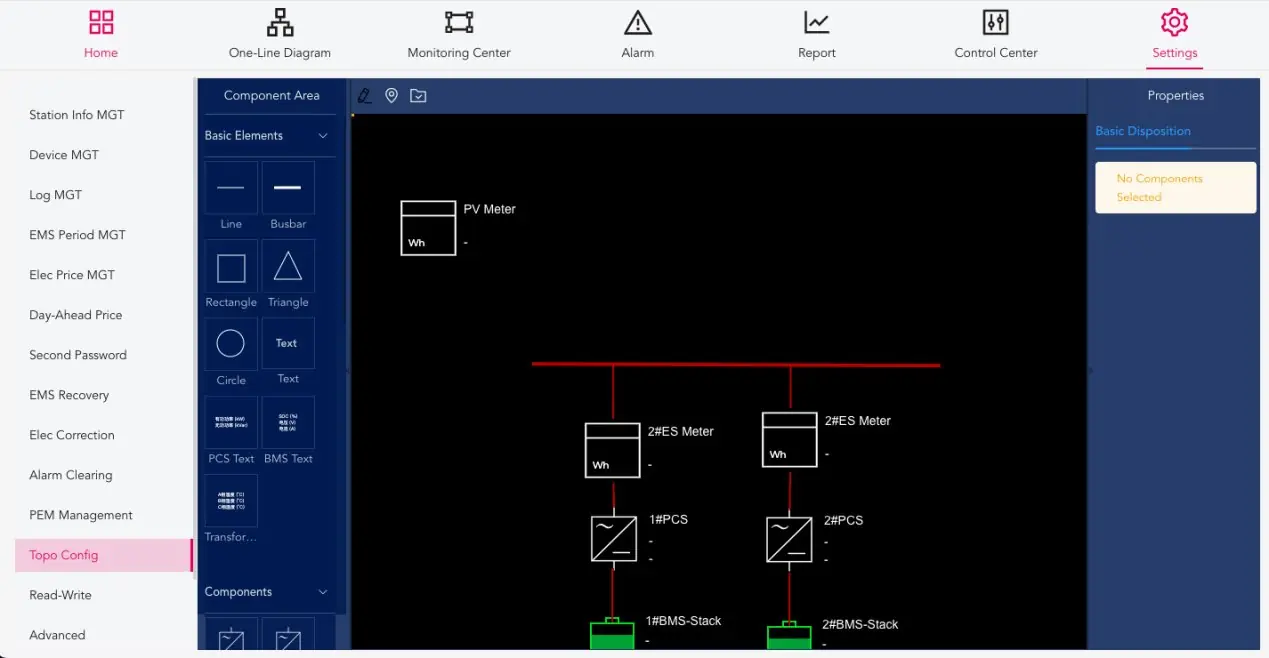Open the Alarm page
The height and width of the screenshot is (658, 1269).
pyautogui.click(x=638, y=35)
